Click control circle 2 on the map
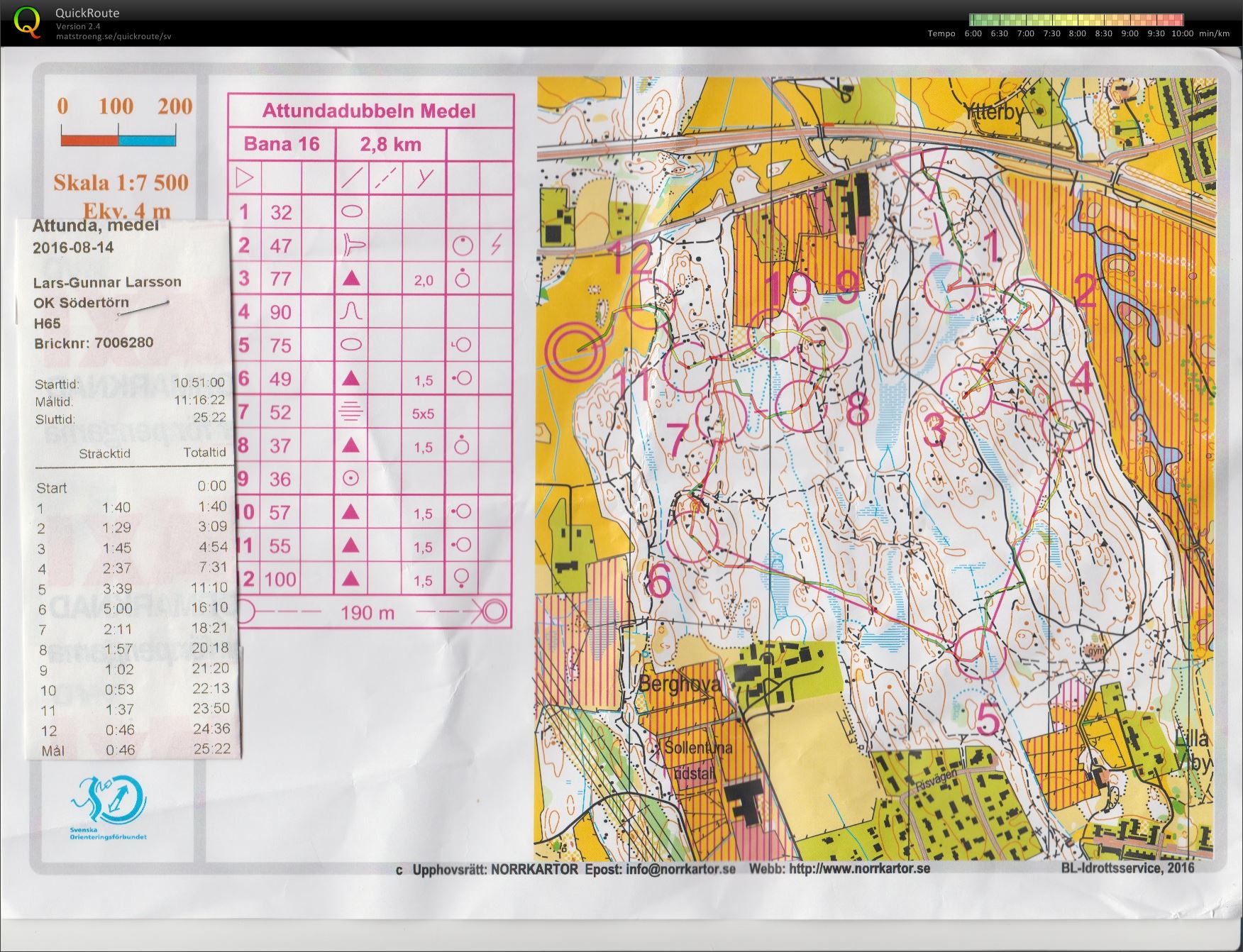This screenshot has height=952, width=1243. (1027, 306)
